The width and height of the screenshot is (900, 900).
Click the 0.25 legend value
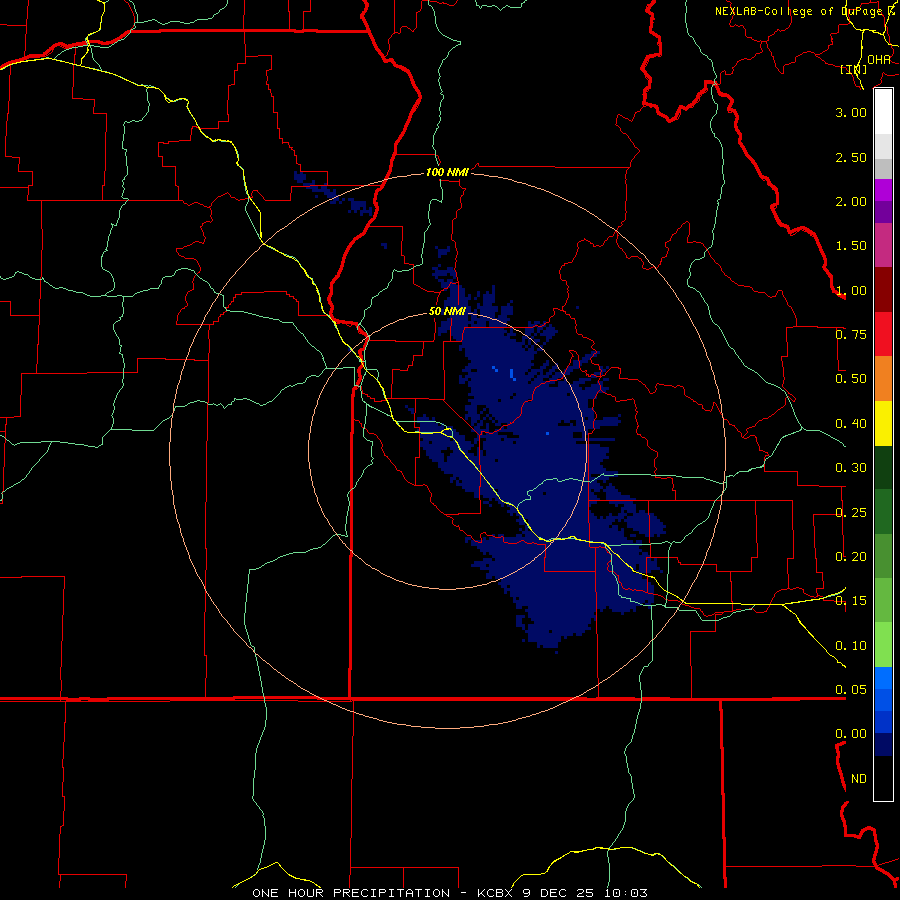[851, 513]
